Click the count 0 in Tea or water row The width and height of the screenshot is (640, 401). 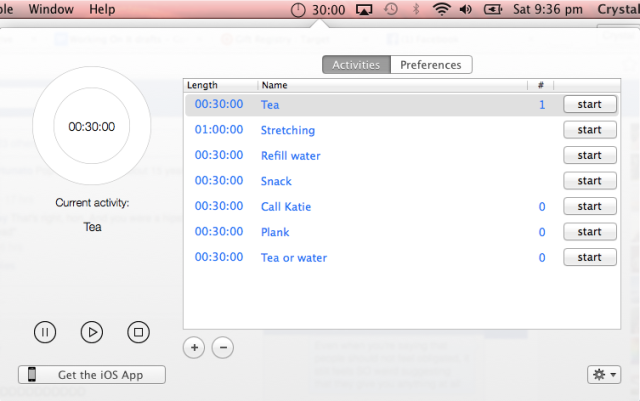[542, 258]
